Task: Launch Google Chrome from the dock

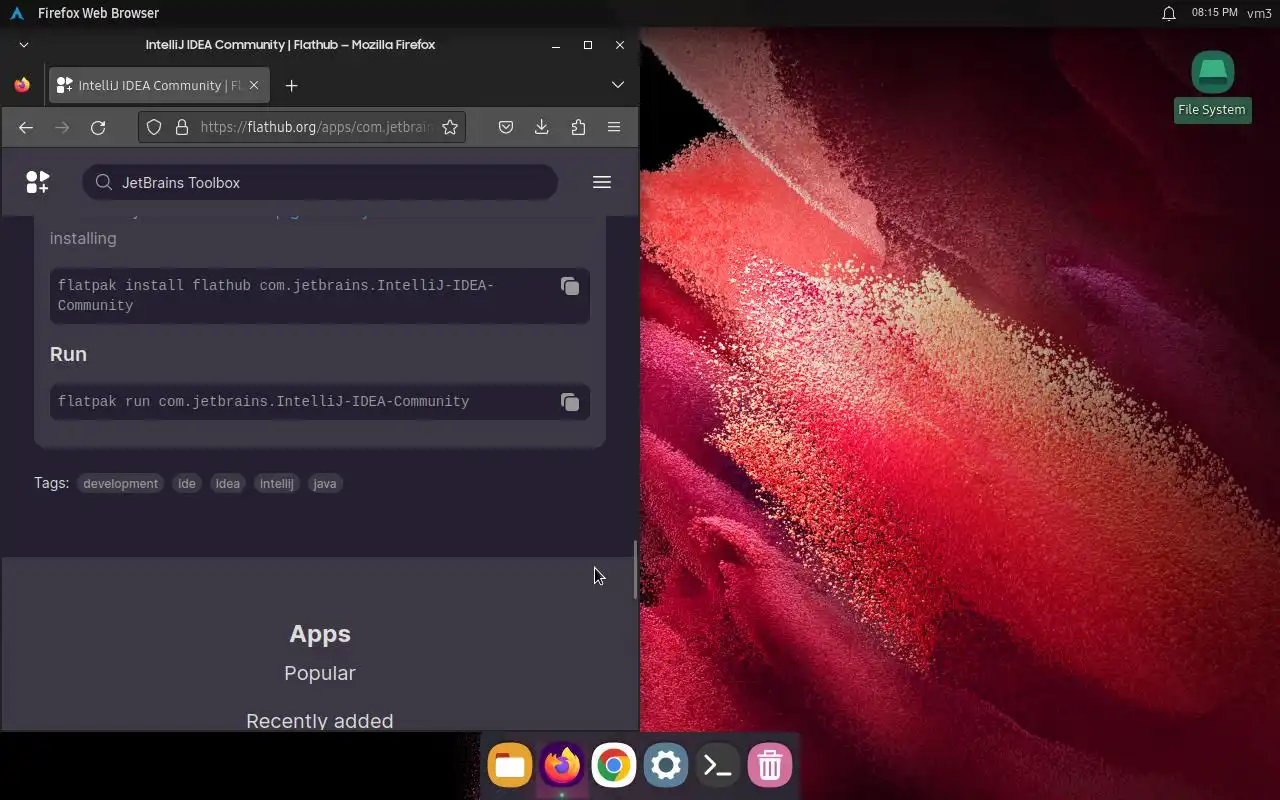Action: pos(614,766)
